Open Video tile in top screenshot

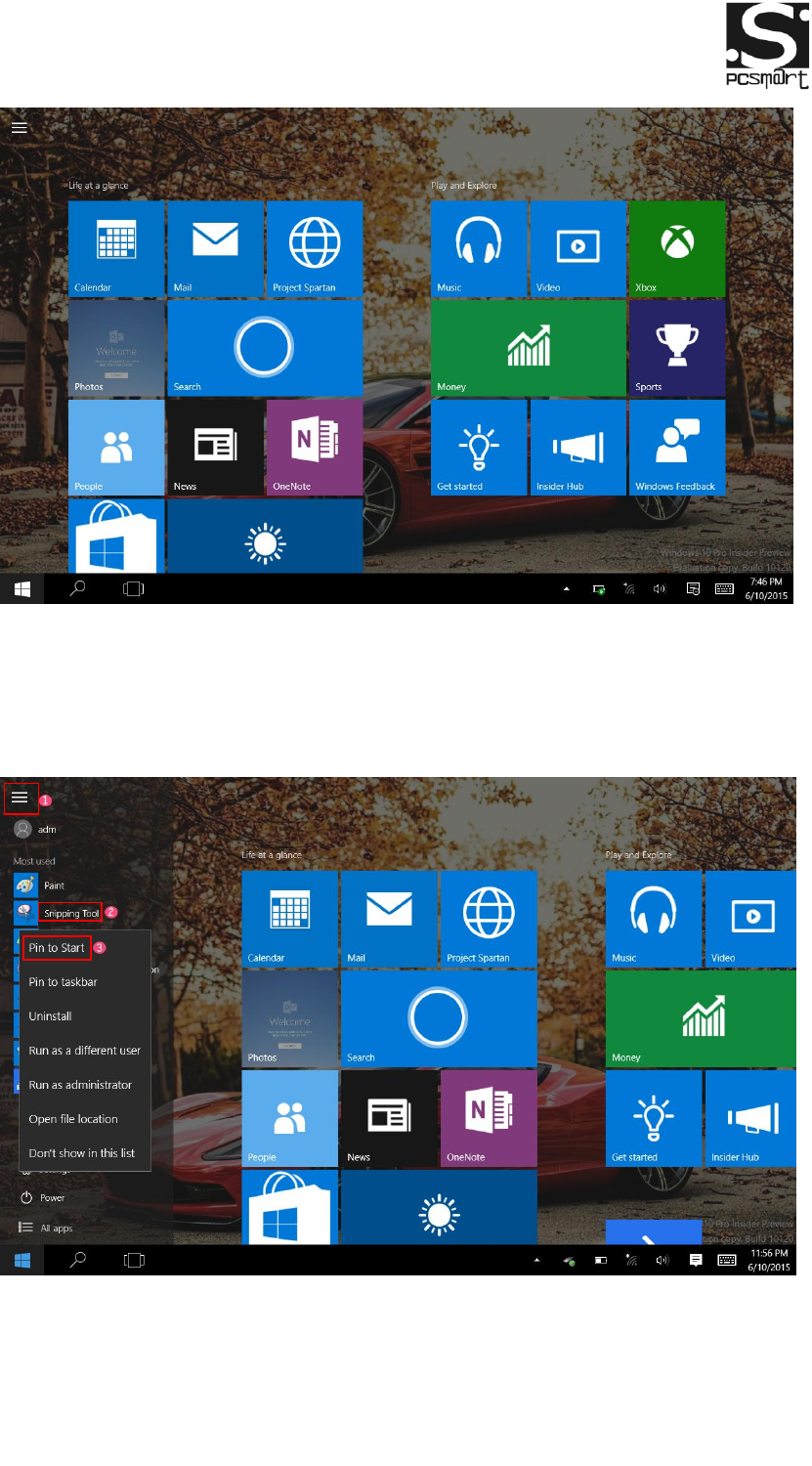click(578, 248)
